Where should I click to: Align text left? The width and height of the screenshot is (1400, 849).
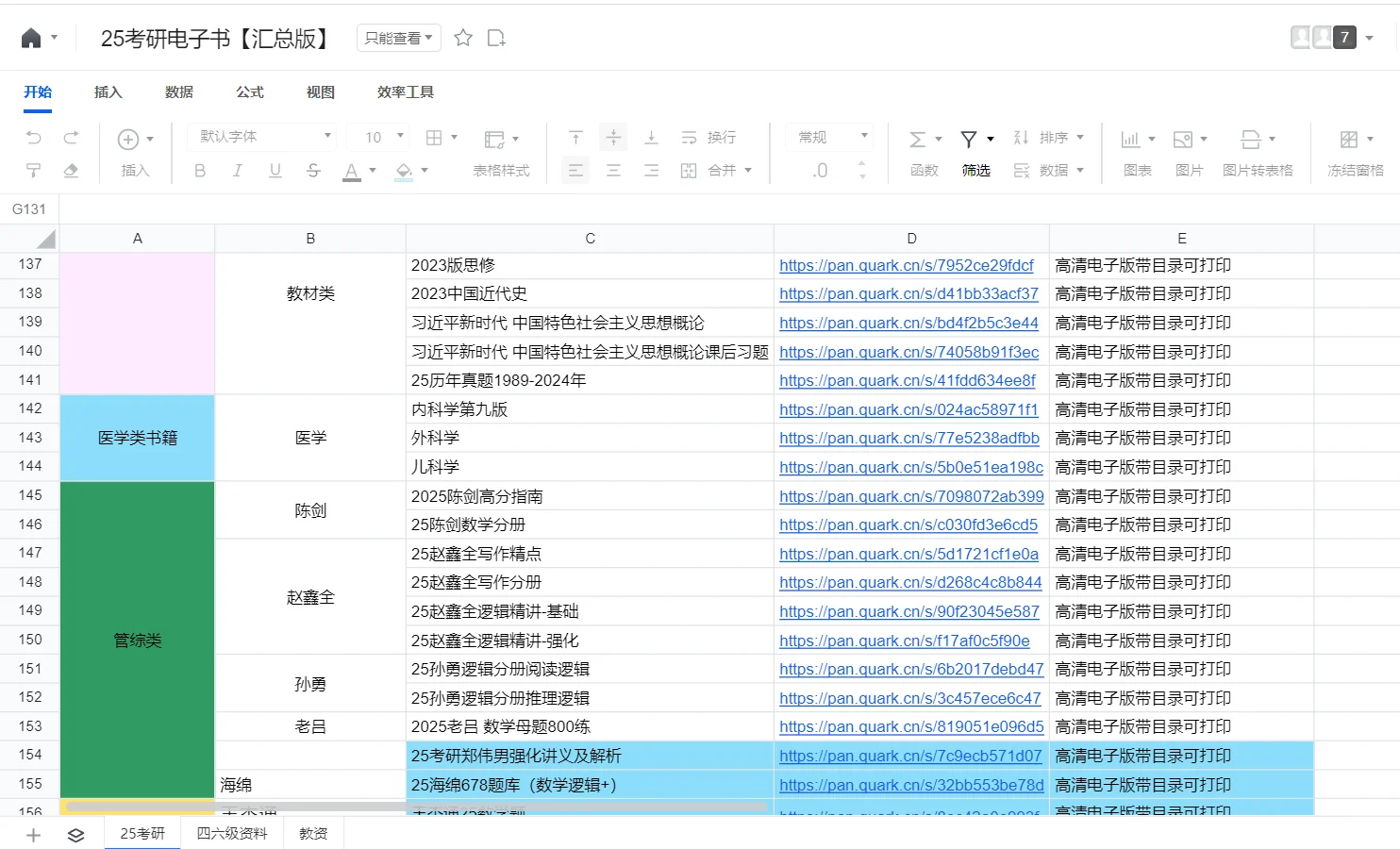[x=575, y=171]
